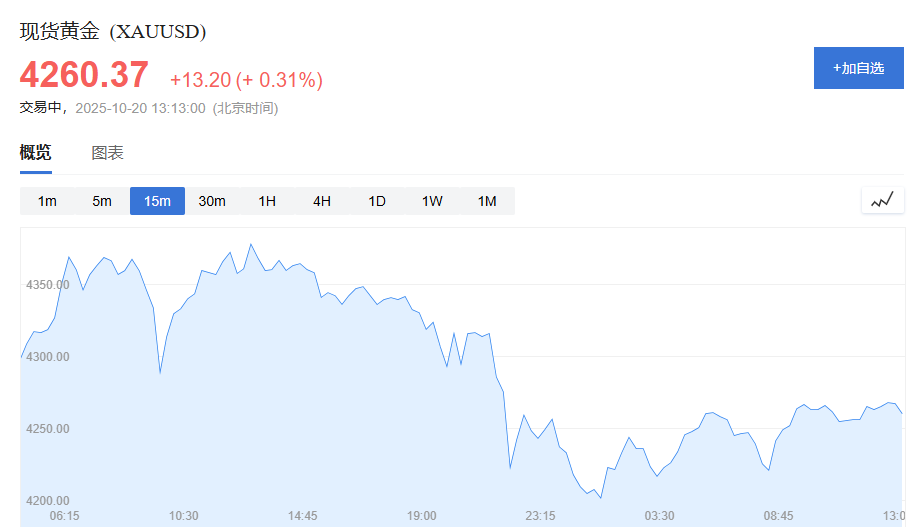
Task: Show the 1W weekly chart
Action: click(432, 201)
